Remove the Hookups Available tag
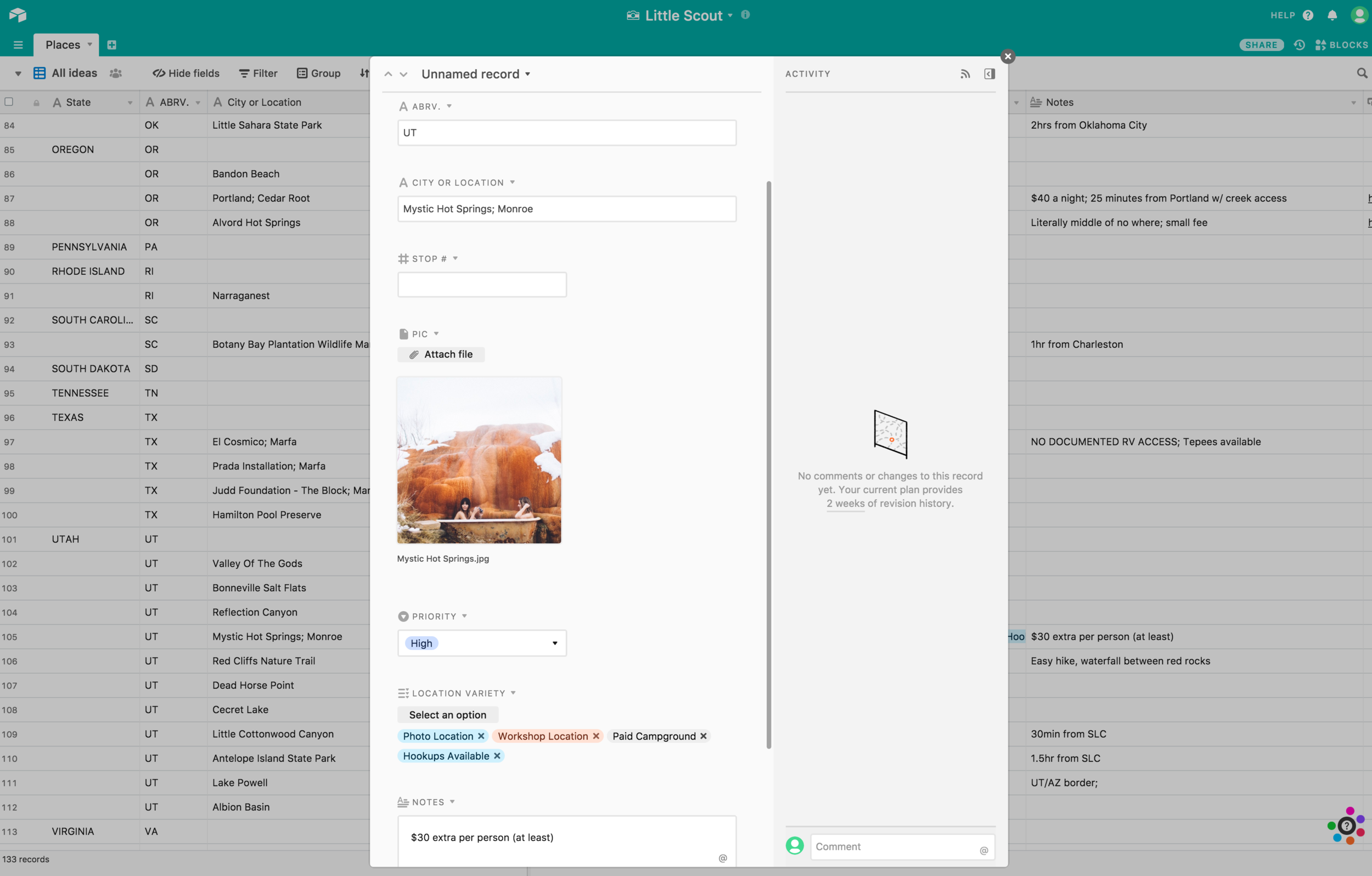The height and width of the screenshot is (876, 1372). pyautogui.click(x=497, y=756)
